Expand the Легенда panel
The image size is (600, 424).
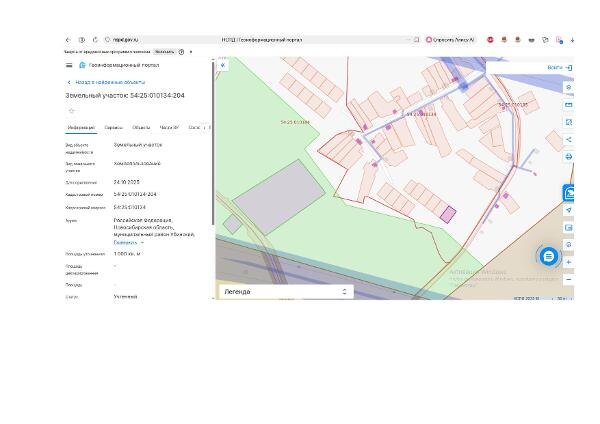pos(286,292)
